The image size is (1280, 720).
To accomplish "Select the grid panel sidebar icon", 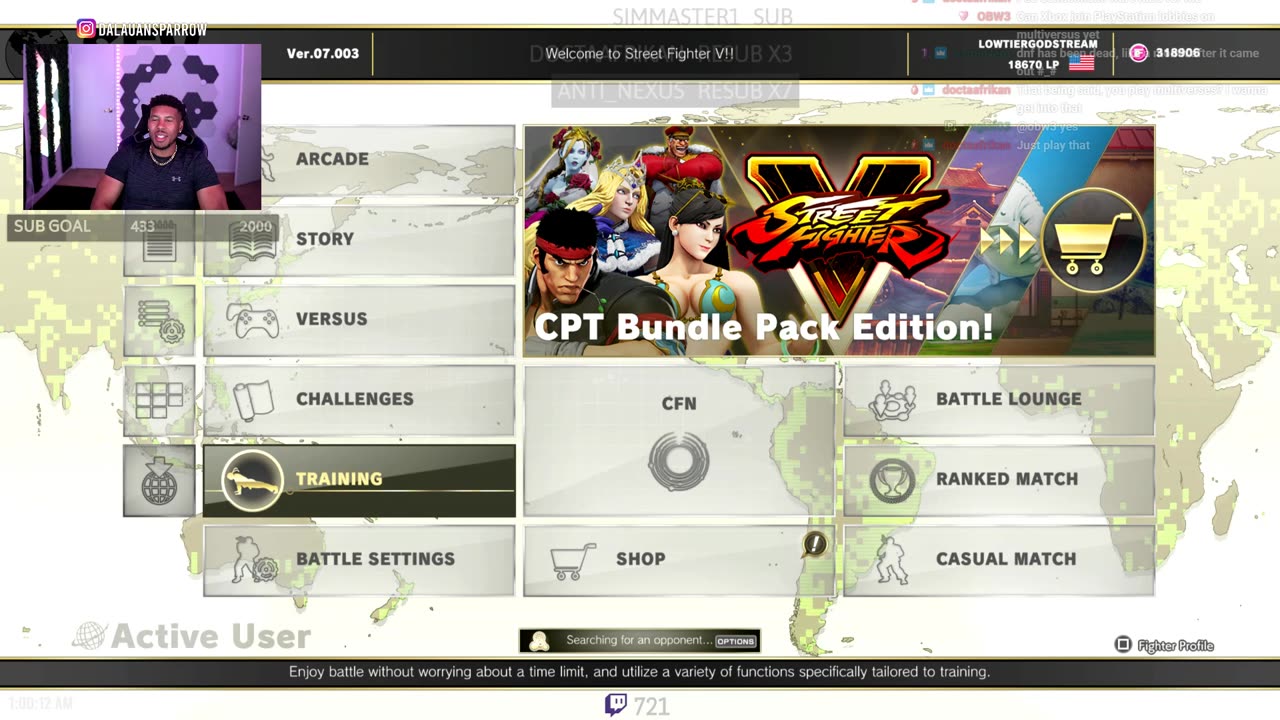I will 159,401.
